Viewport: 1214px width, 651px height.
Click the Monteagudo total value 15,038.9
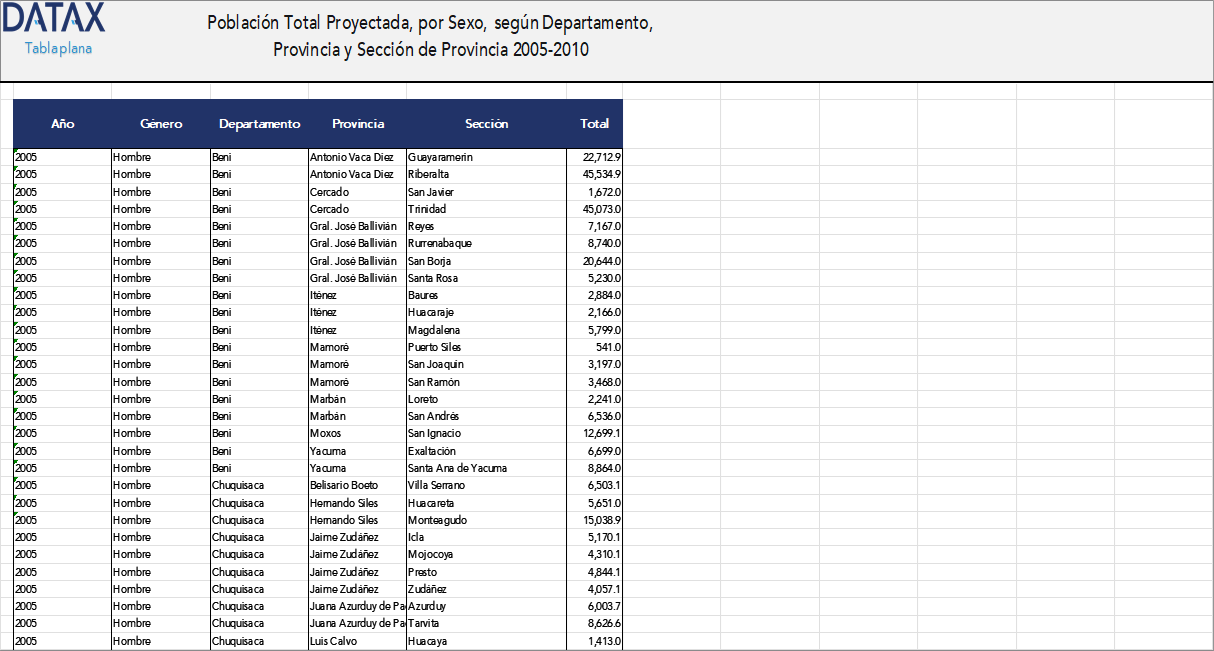593,520
